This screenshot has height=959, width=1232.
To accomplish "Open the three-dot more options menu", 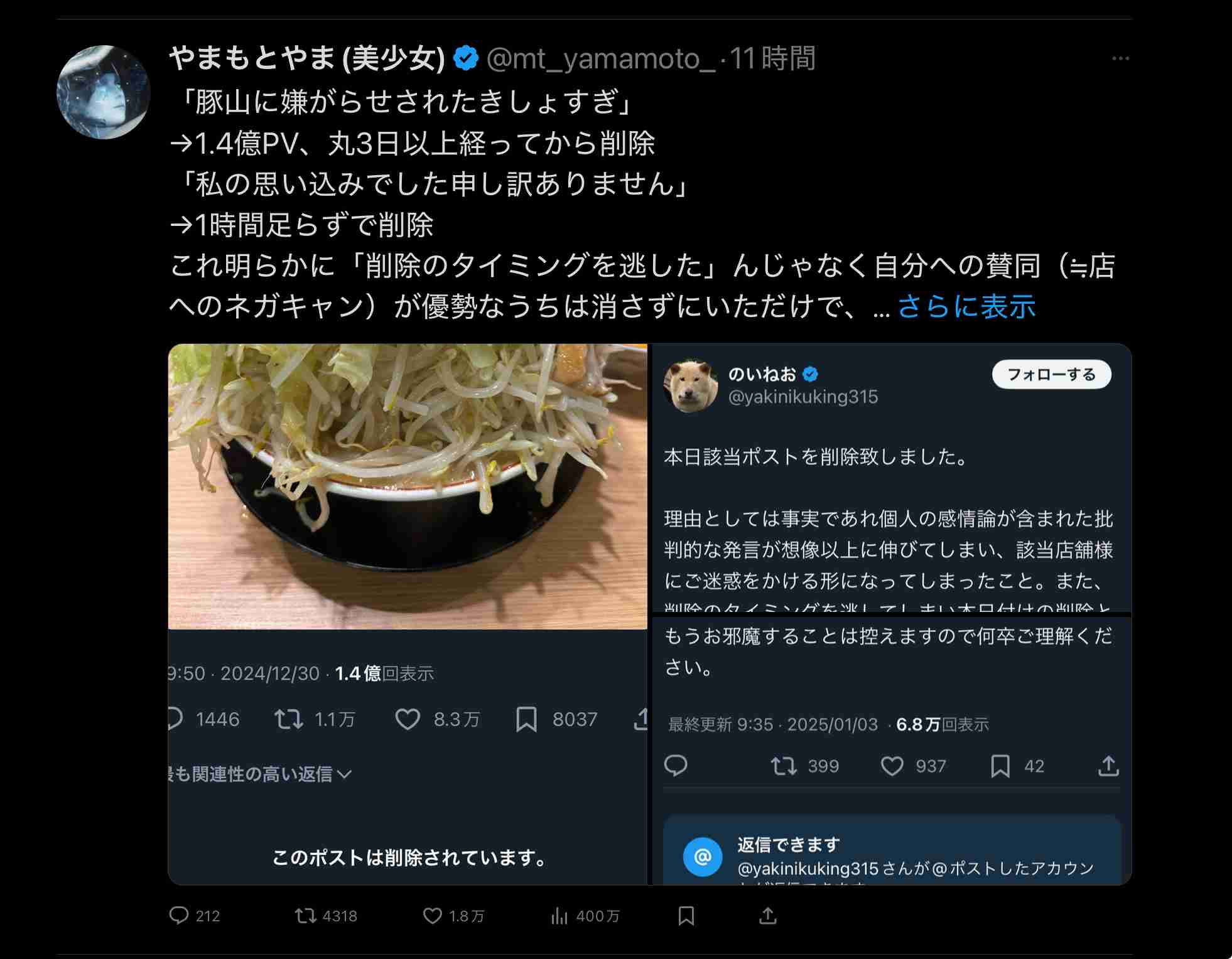I will point(1120,58).
